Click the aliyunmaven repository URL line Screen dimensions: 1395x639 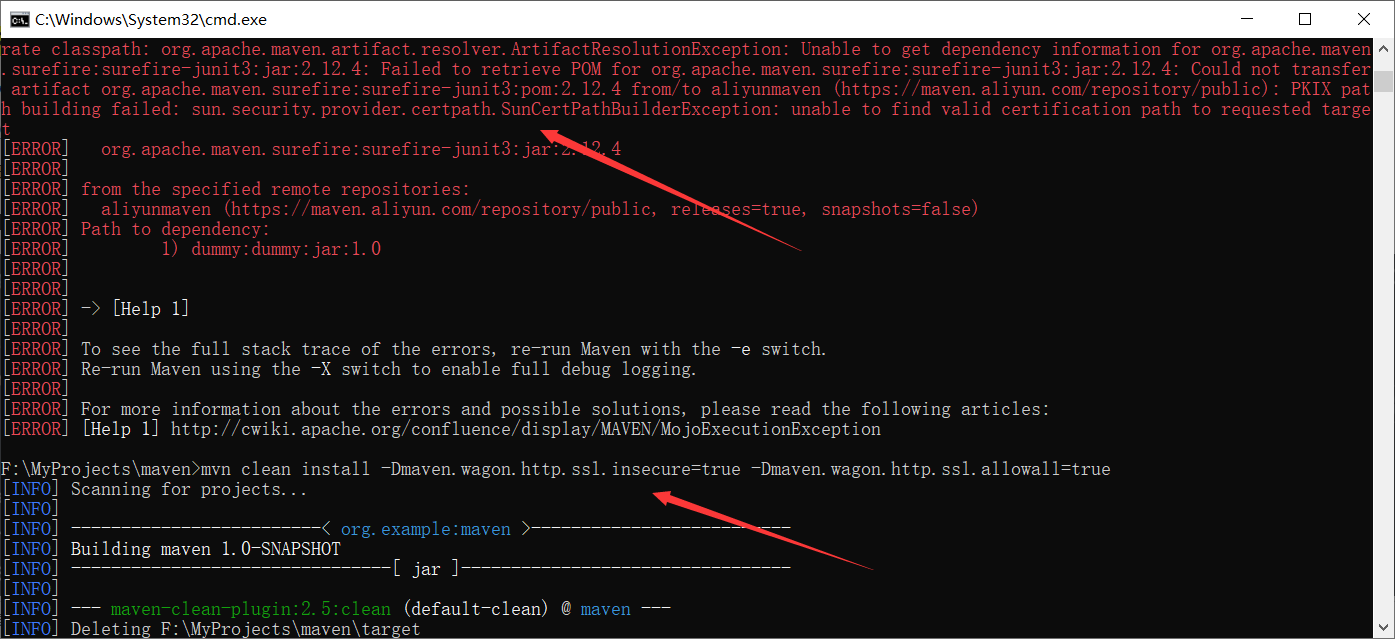point(540,209)
